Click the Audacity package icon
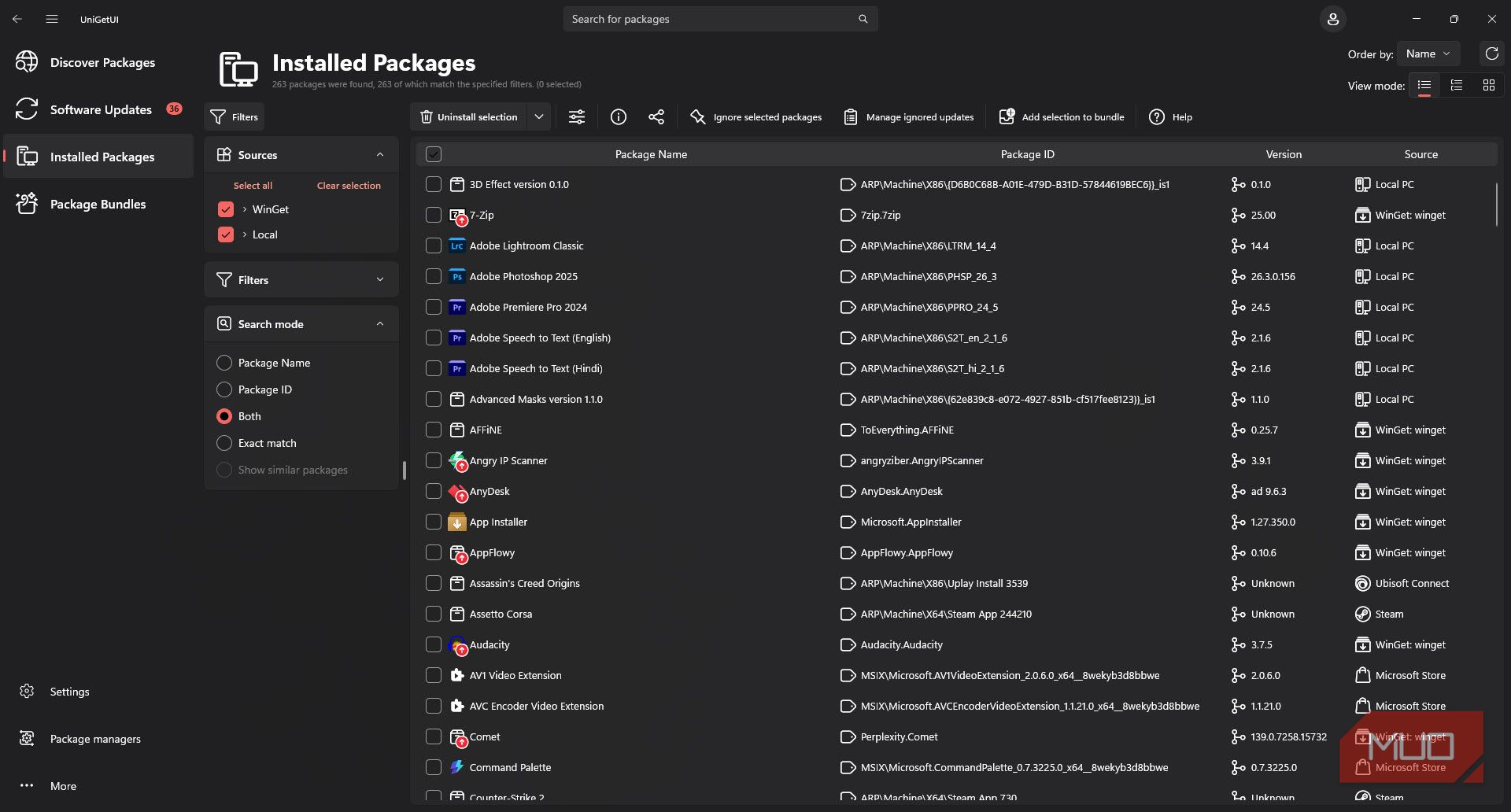 tap(457, 645)
